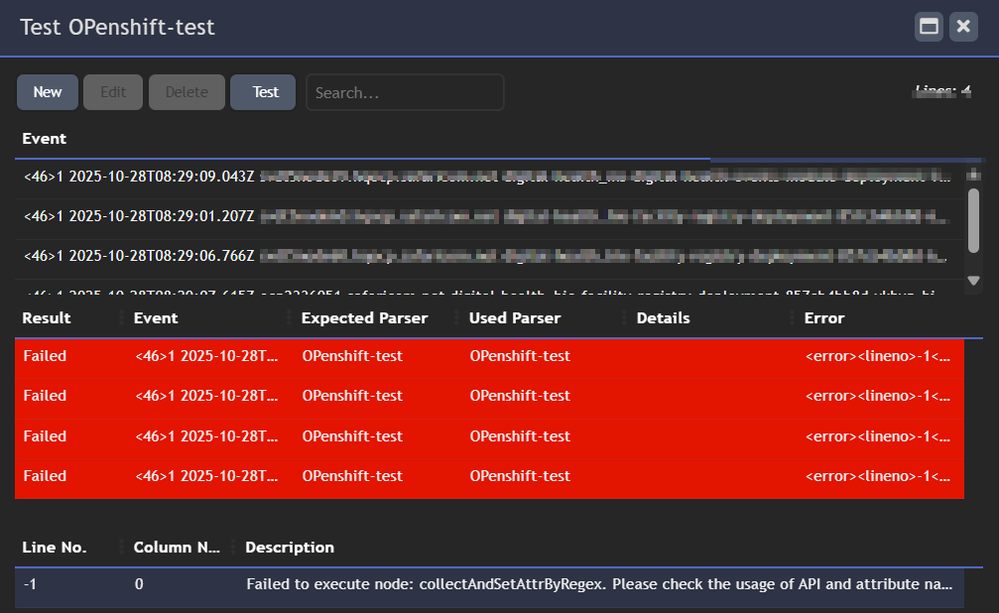The height and width of the screenshot is (613, 999).
Task: Click the Event column header above the log lines
Action: click(x=44, y=138)
